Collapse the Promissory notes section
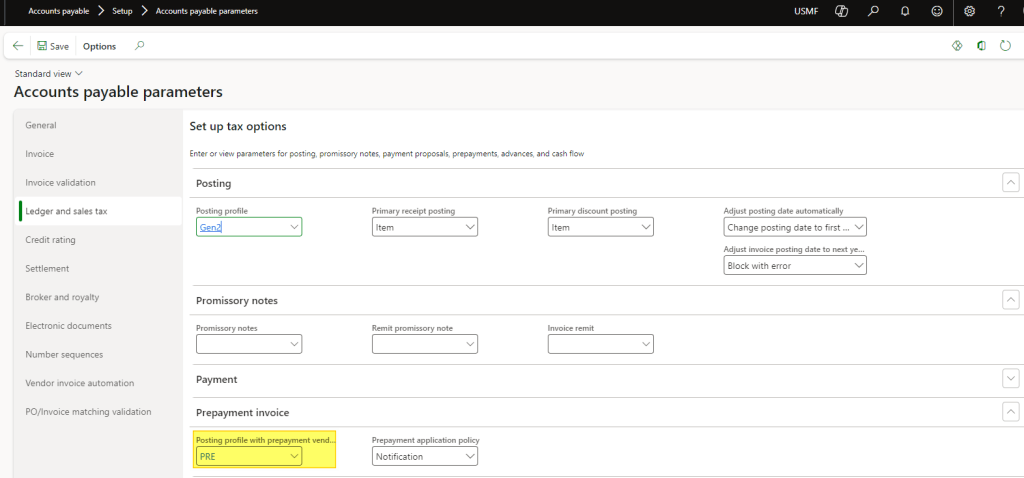This screenshot has width=1024, height=478. pyautogui.click(x=1010, y=300)
